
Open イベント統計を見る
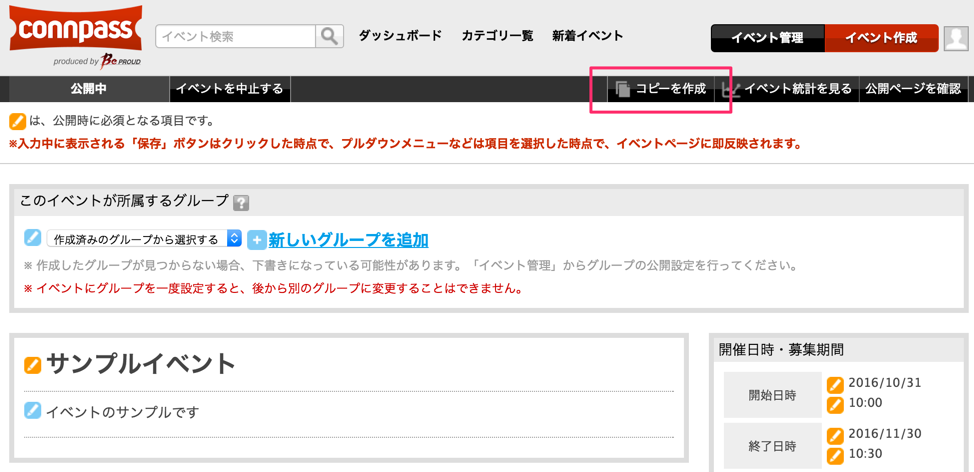788,89
